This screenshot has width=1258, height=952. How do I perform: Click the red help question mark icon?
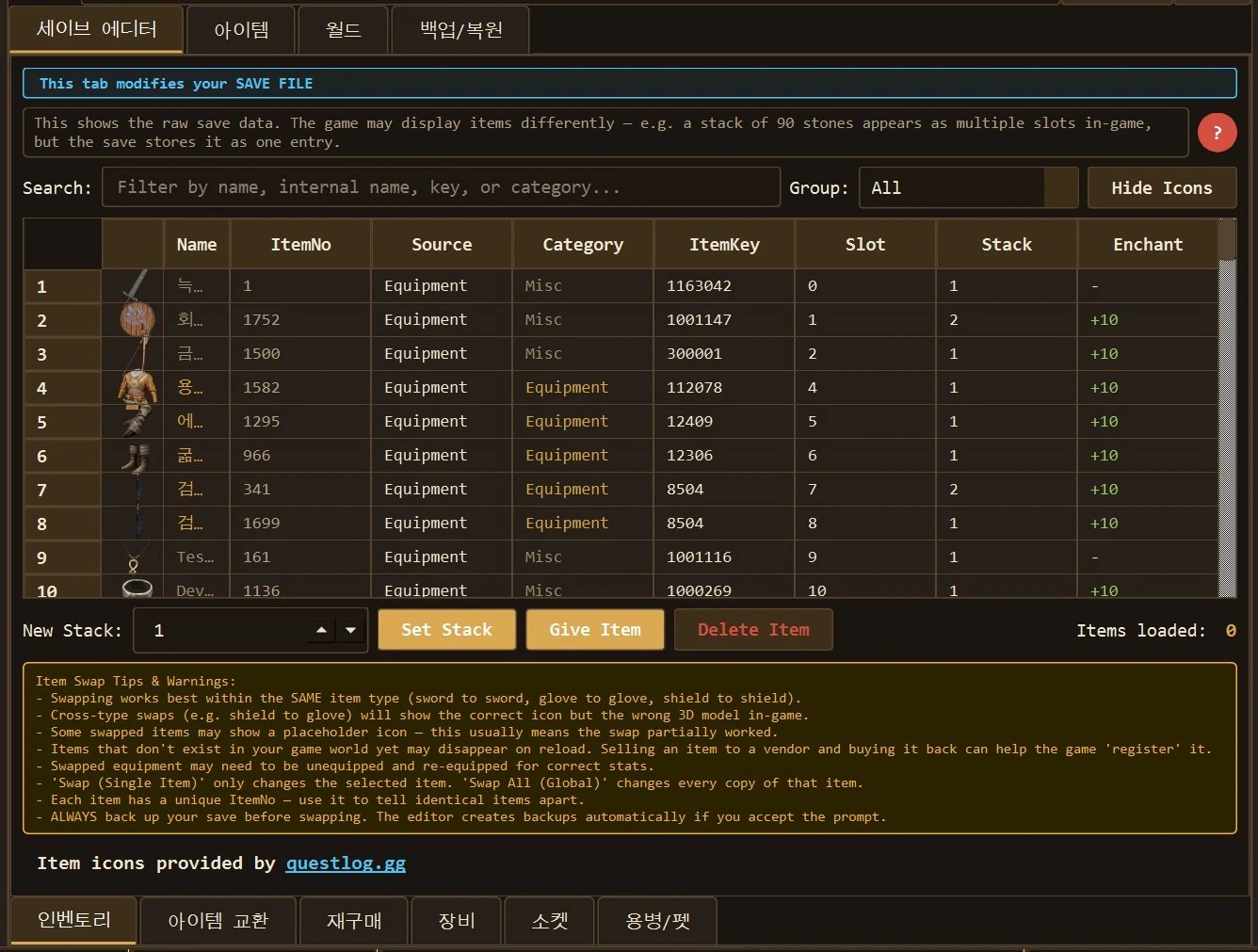pos(1217,133)
